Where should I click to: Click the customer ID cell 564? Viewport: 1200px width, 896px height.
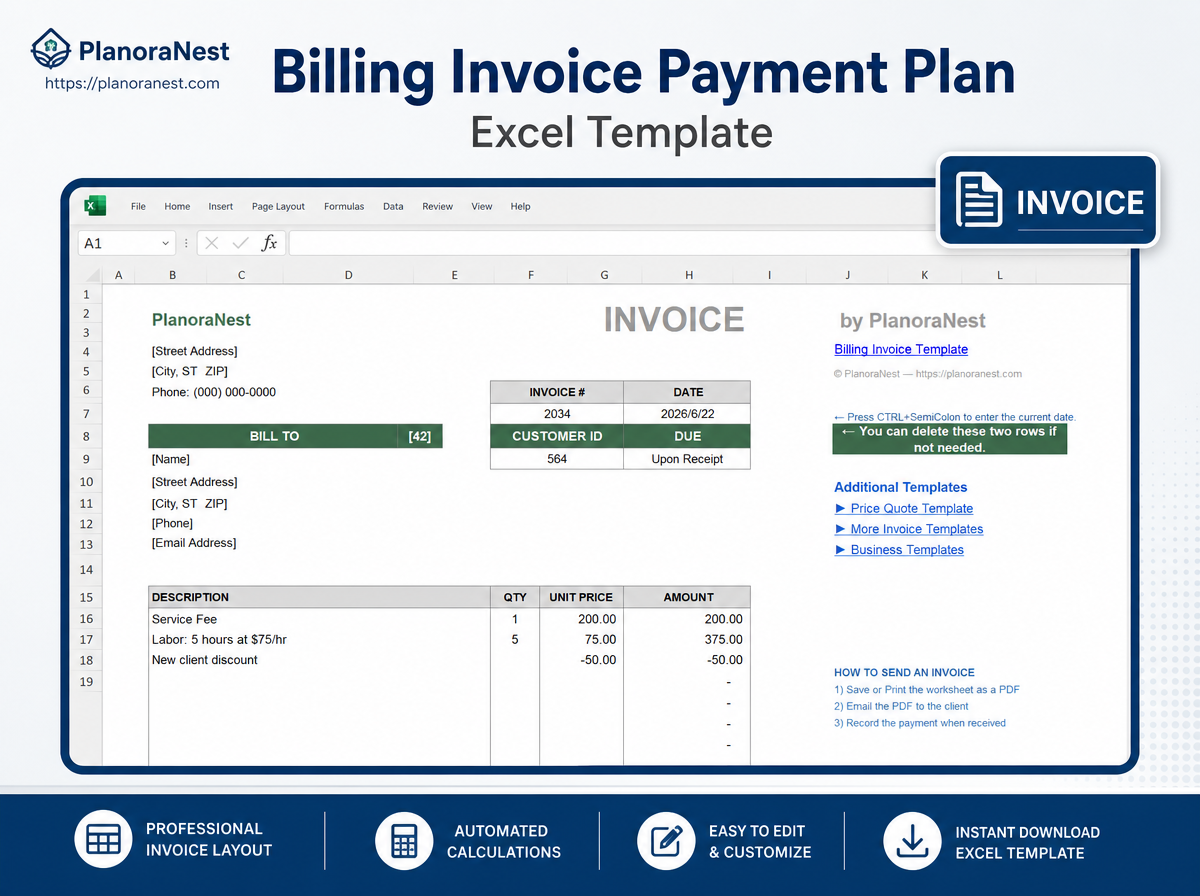pyautogui.click(x=557, y=459)
